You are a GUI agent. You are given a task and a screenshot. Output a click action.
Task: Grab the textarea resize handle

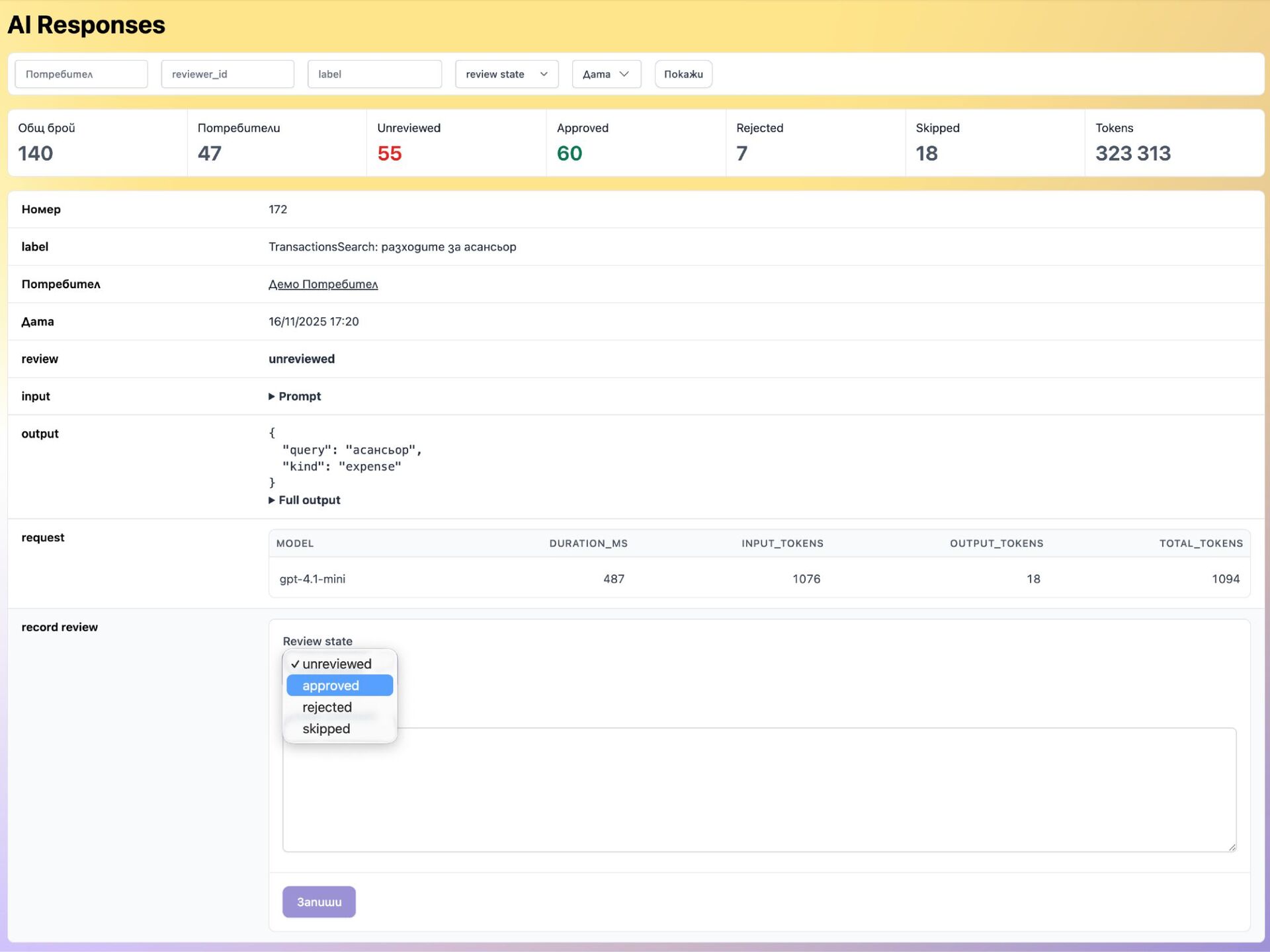coord(1232,848)
